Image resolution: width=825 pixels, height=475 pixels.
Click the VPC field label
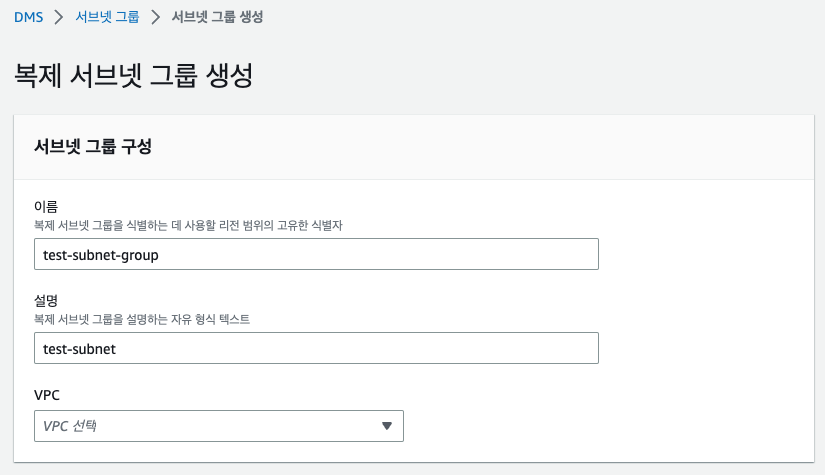tap(48, 395)
